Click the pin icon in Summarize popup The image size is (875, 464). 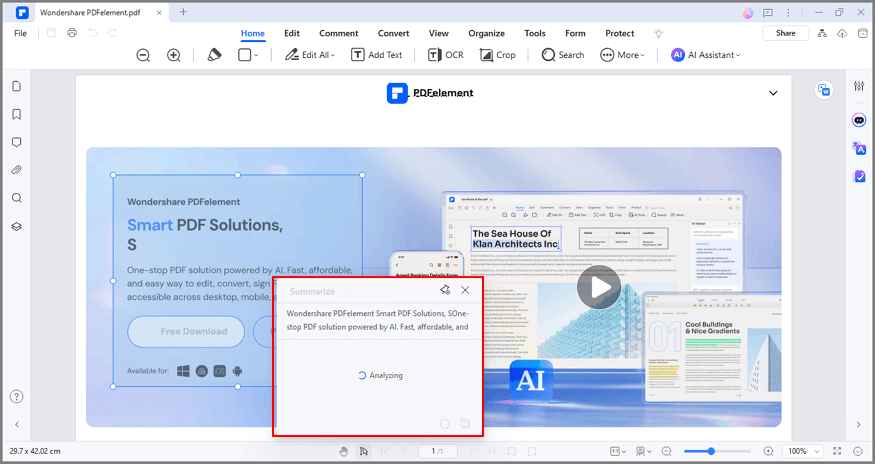pos(445,290)
